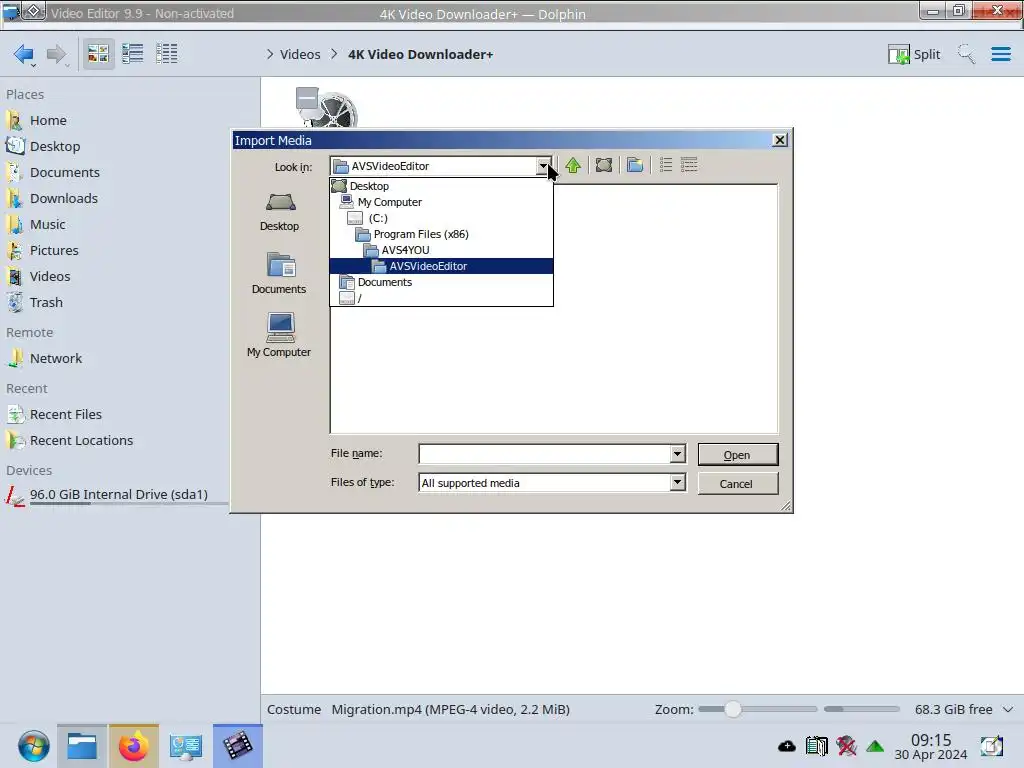This screenshot has height=768, width=1024.
Task: Switch Dolphin to Details view mode
Action: point(167,54)
